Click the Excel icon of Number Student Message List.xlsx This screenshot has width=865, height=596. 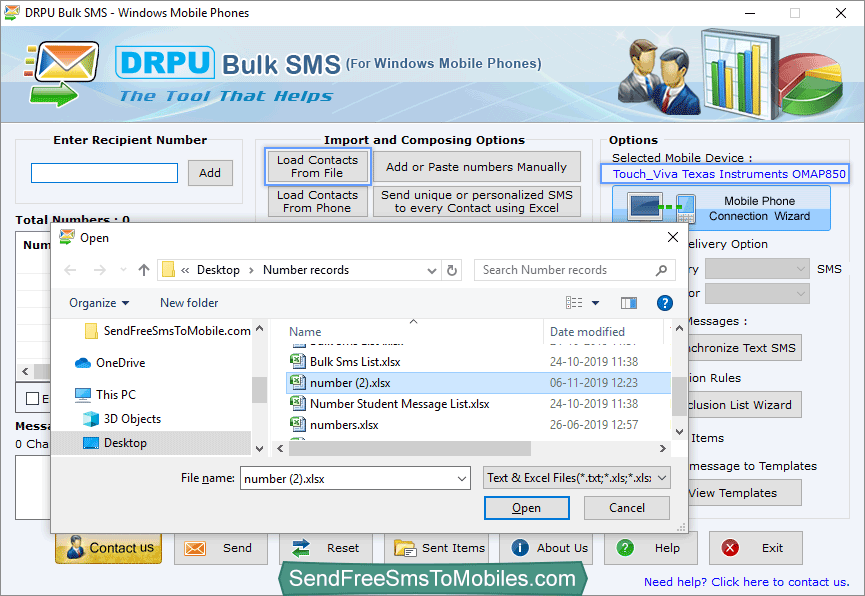(298, 403)
